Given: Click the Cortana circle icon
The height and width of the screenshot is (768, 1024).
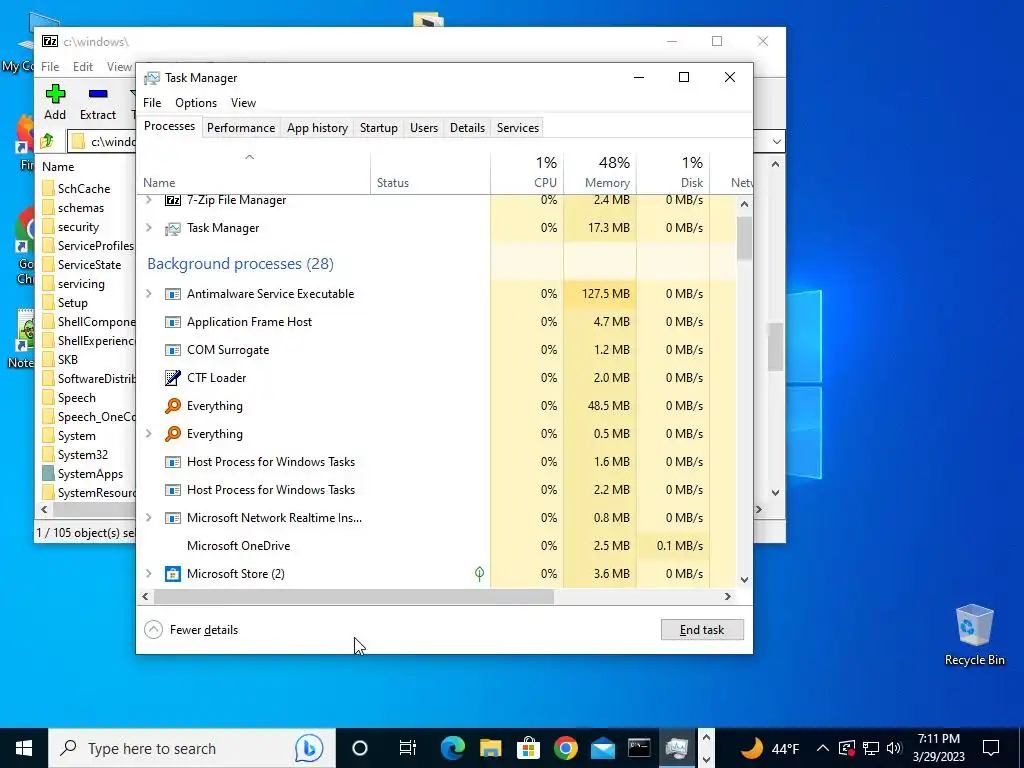Looking at the screenshot, I should [360, 748].
